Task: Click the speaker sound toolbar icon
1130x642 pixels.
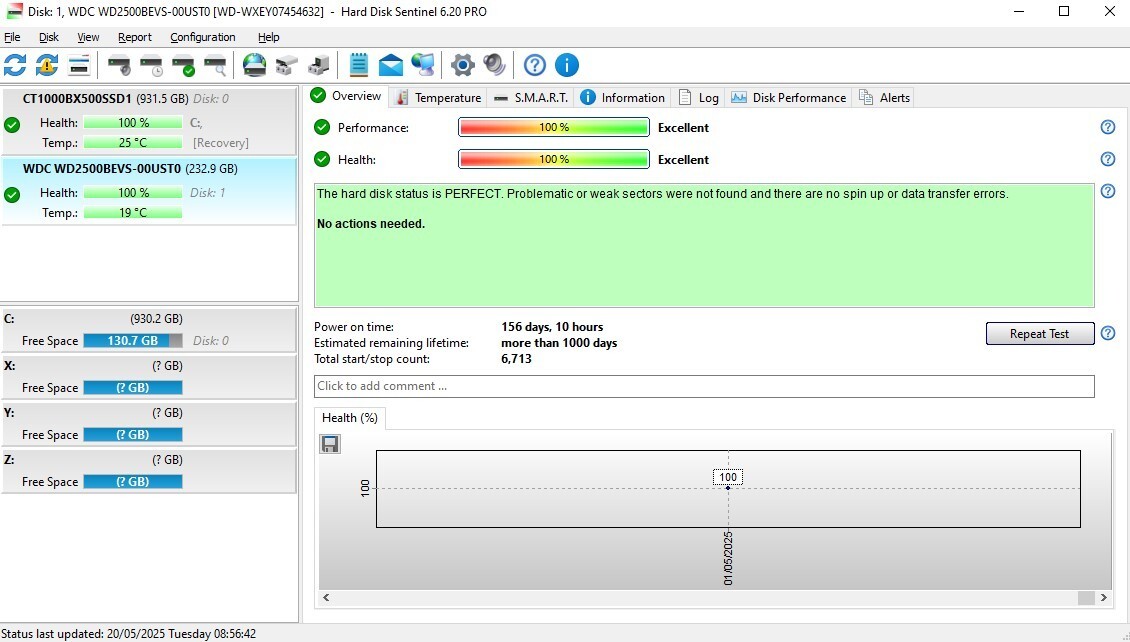Action: point(494,66)
